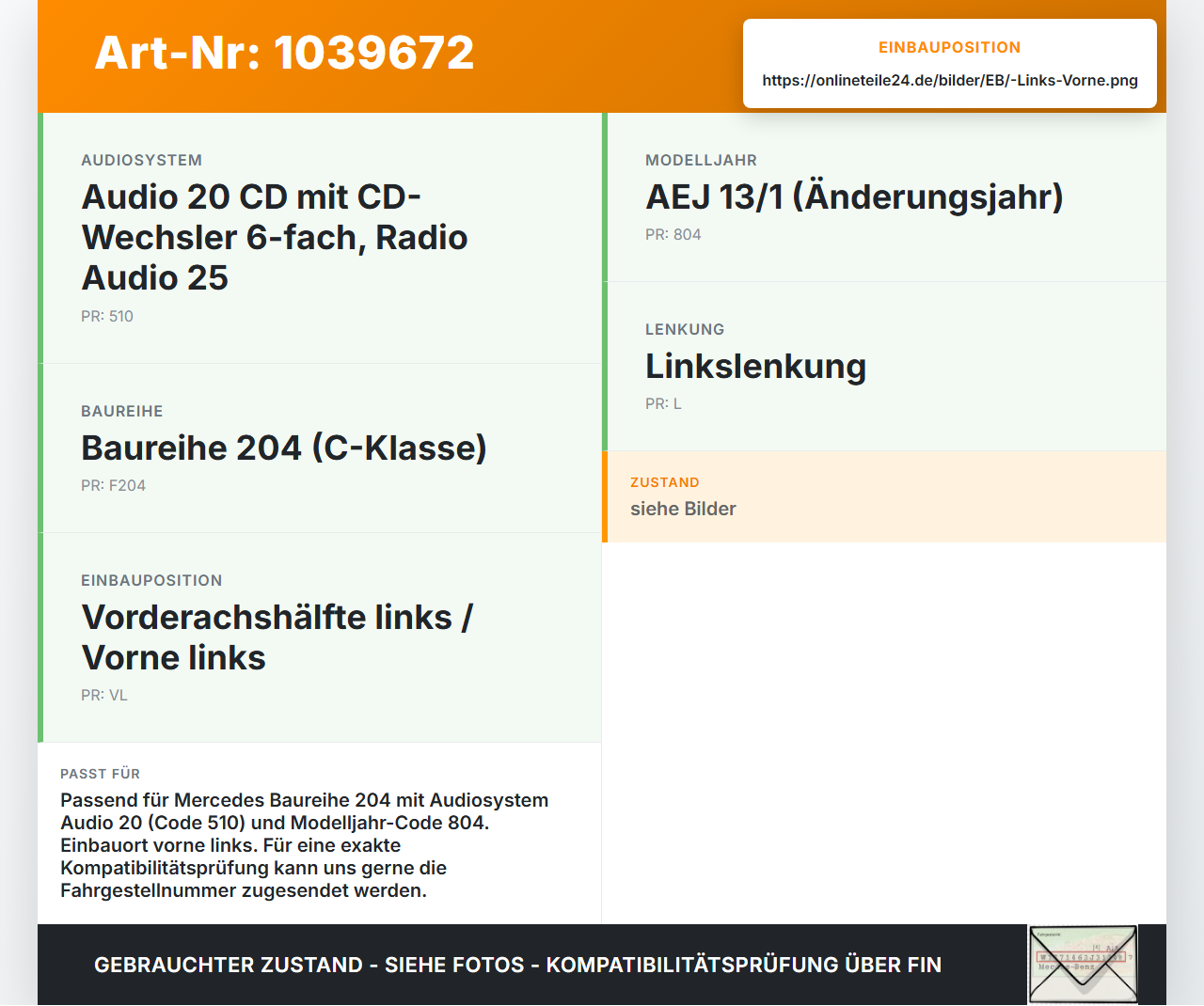Click PR: VL code
Viewport: 1204px width, 1006px height.
click(104, 695)
